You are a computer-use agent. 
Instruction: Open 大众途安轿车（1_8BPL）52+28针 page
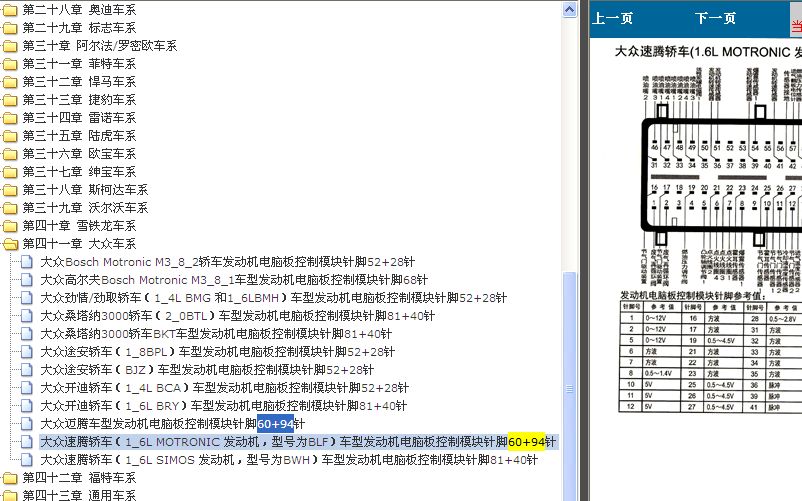coord(217,352)
